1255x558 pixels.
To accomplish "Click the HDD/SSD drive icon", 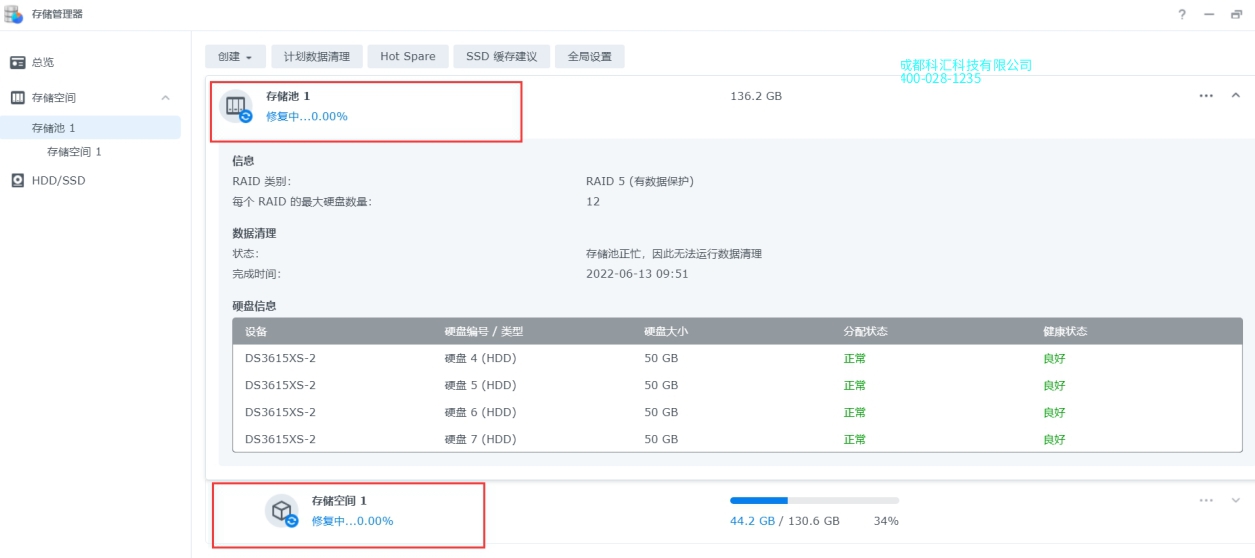I will click(x=18, y=181).
